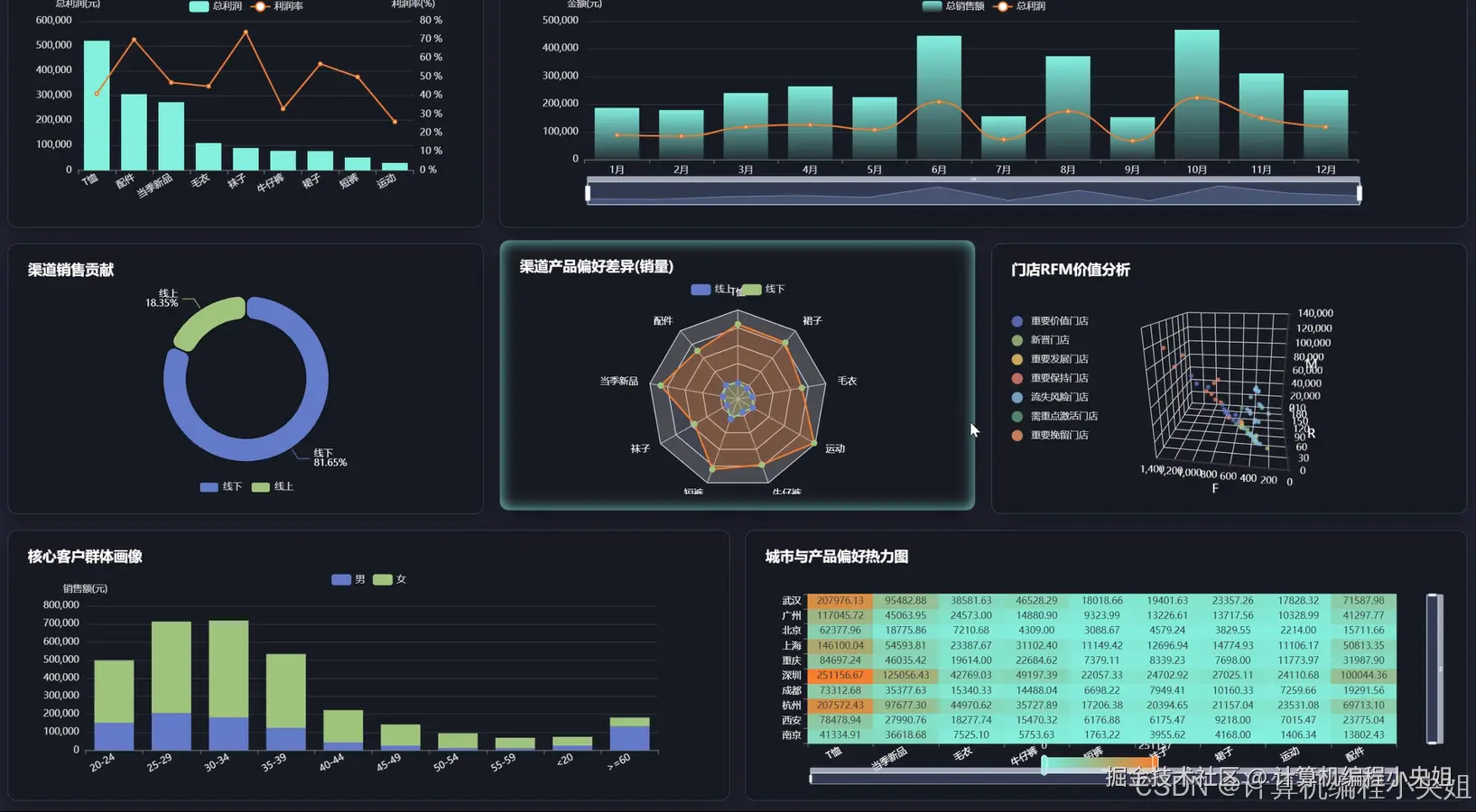Click the 8月 sales bar
This screenshot has width=1476, height=812.
click(1068, 108)
